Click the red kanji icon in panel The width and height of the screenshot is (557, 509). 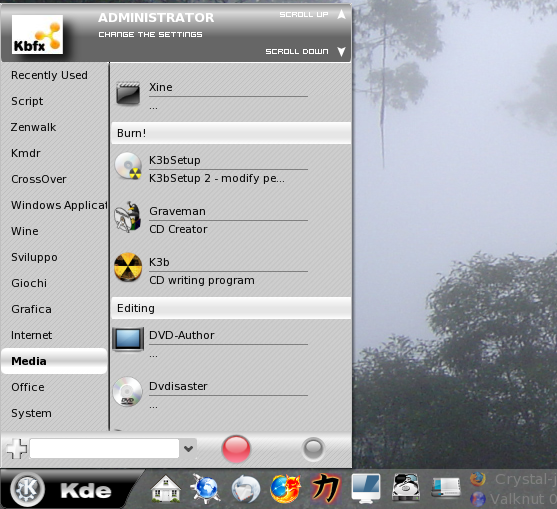(x=326, y=489)
